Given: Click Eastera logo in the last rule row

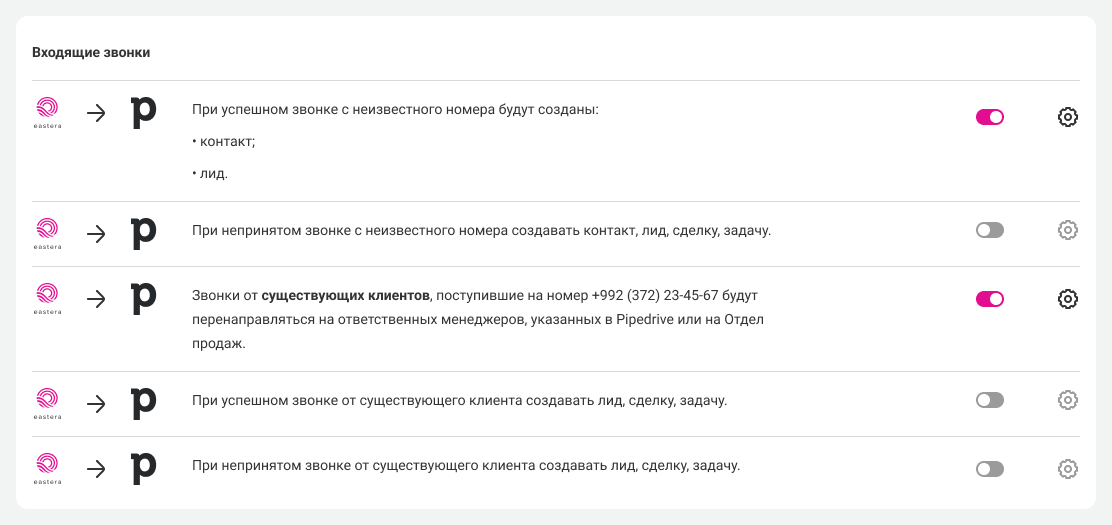Looking at the screenshot, I should click(48, 467).
